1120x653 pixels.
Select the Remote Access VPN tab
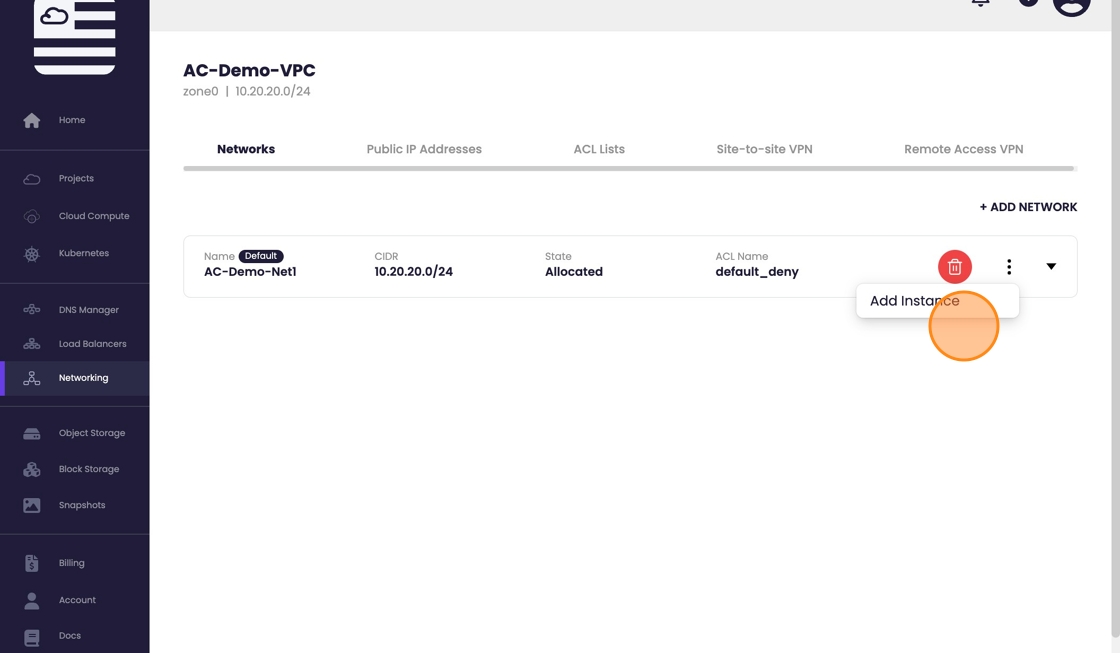(x=963, y=149)
